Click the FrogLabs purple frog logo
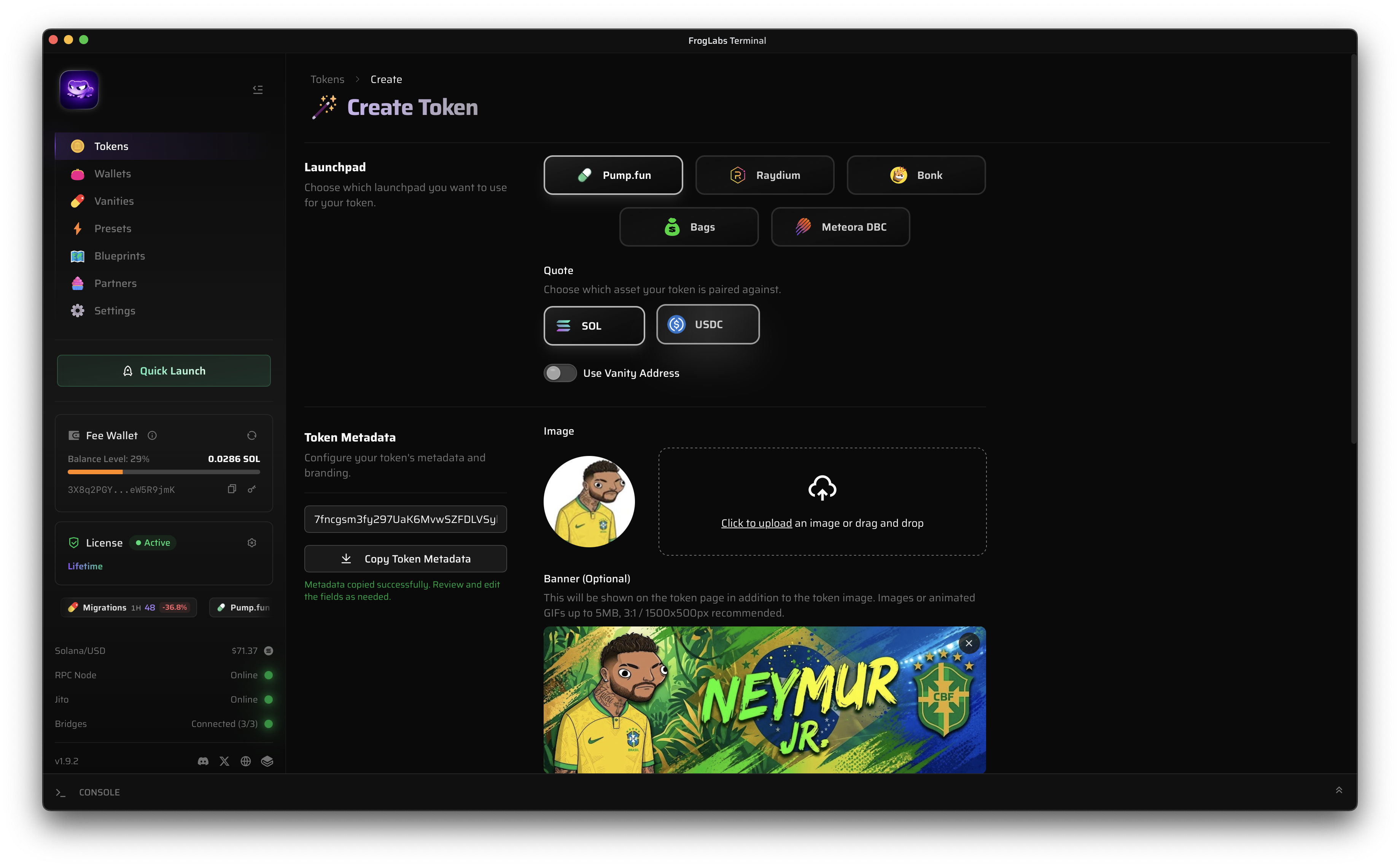Image resolution: width=1400 pixels, height=867 pixels. pyautogui.click(x=79, y=90)
